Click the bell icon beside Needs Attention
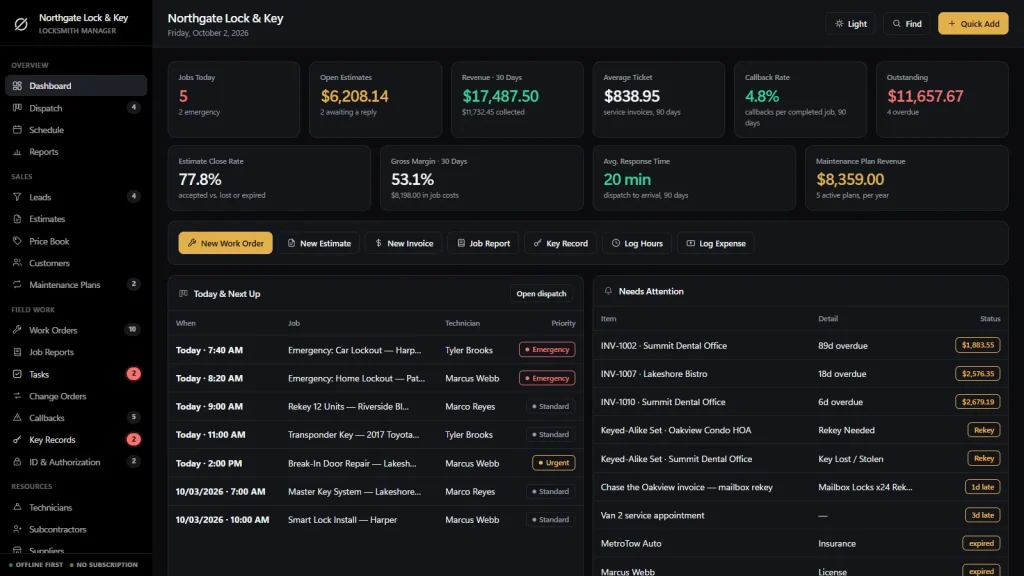The height and width of the screenshot is (576, 1024). [x=608, y=291]
